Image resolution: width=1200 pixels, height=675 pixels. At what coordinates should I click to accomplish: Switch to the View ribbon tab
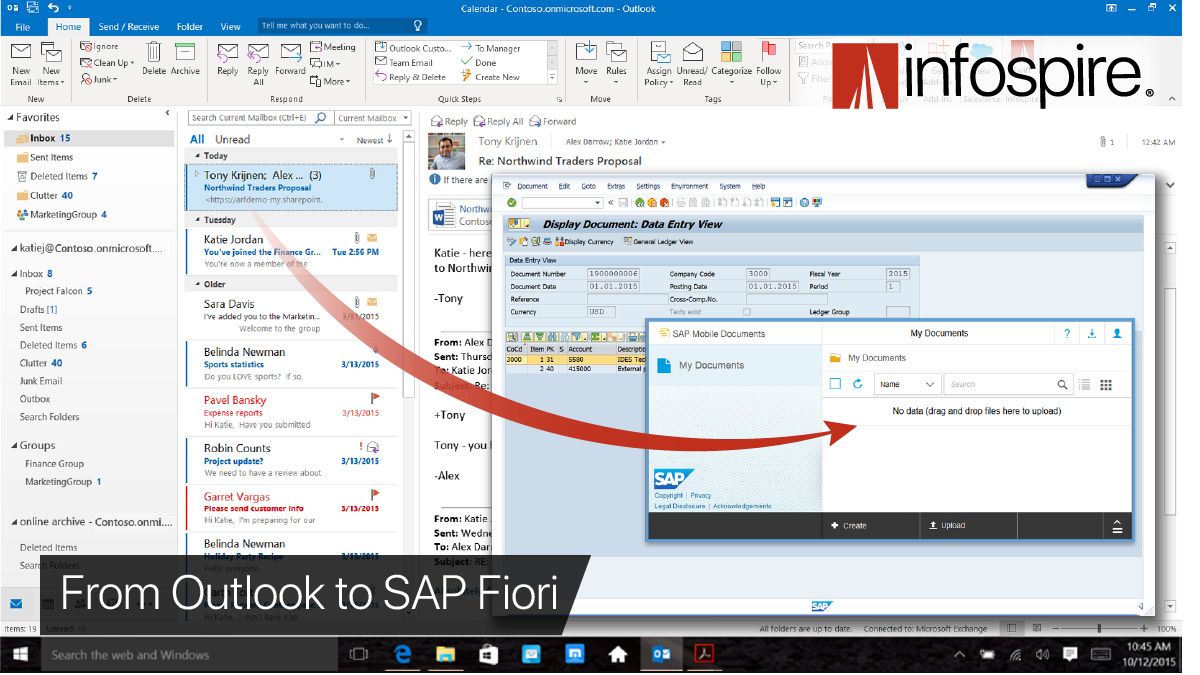click(230, 27)
